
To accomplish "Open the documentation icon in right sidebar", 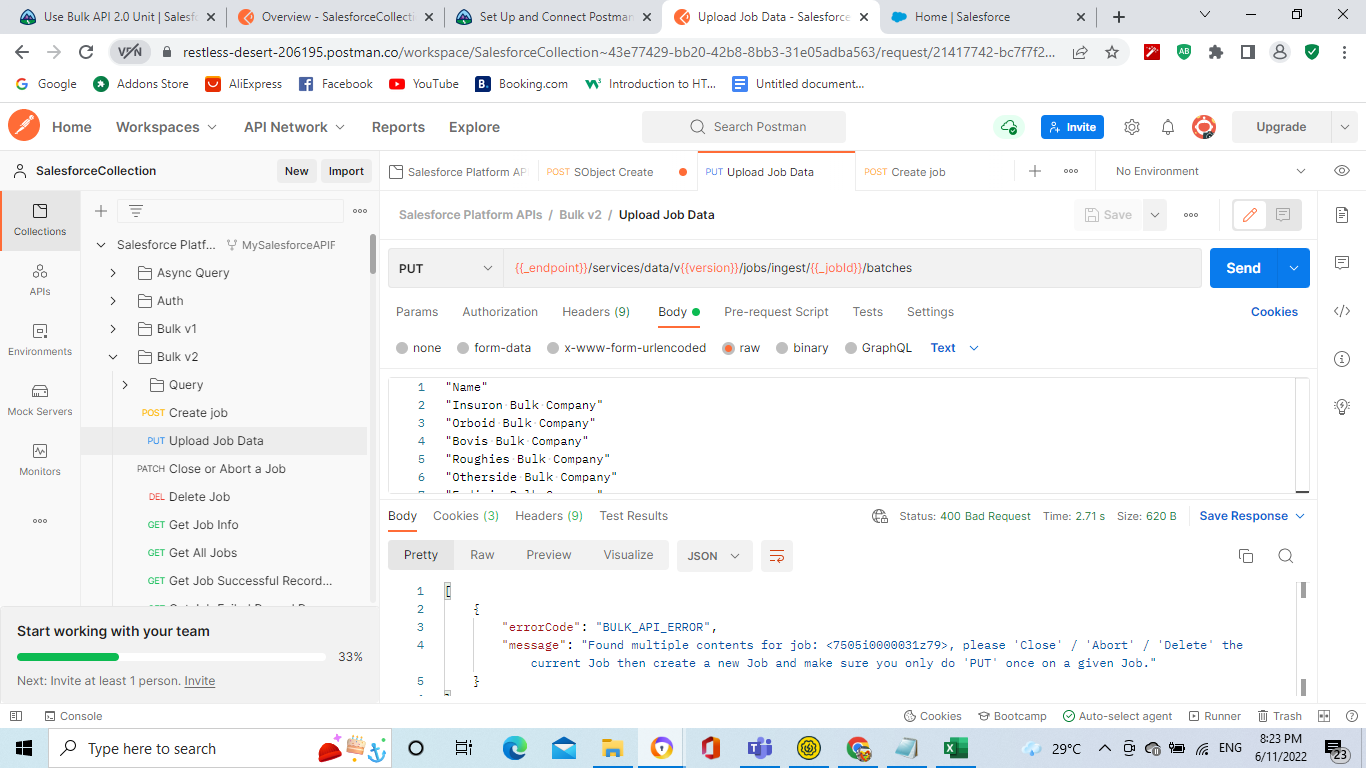I will pos(1342,215).
